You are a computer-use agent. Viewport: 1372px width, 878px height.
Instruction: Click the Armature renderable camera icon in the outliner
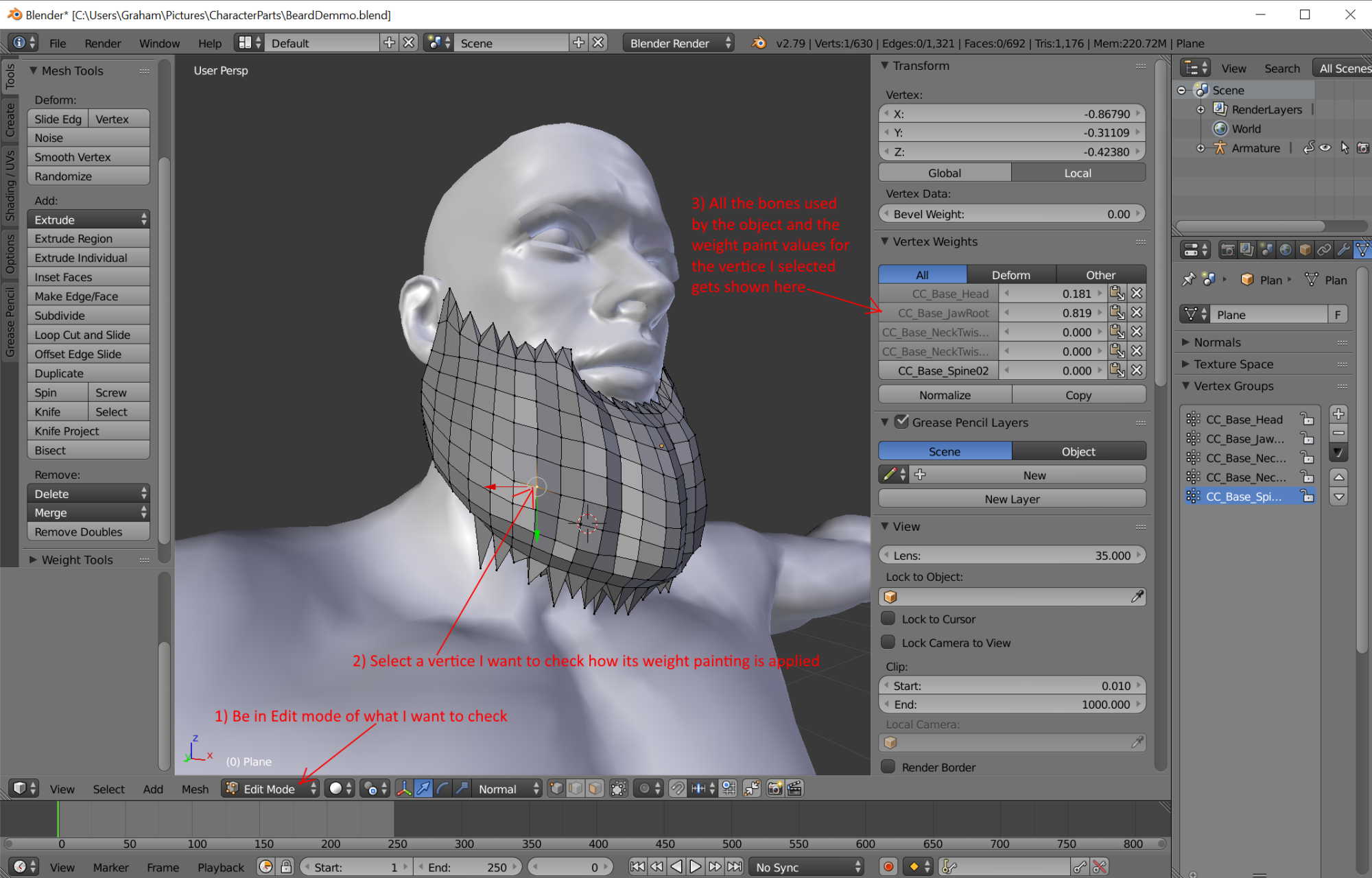(1363, 147)
